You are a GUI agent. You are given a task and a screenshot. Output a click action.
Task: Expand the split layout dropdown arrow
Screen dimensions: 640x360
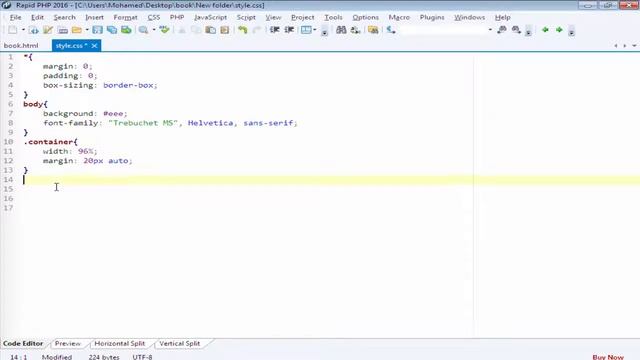315,30
